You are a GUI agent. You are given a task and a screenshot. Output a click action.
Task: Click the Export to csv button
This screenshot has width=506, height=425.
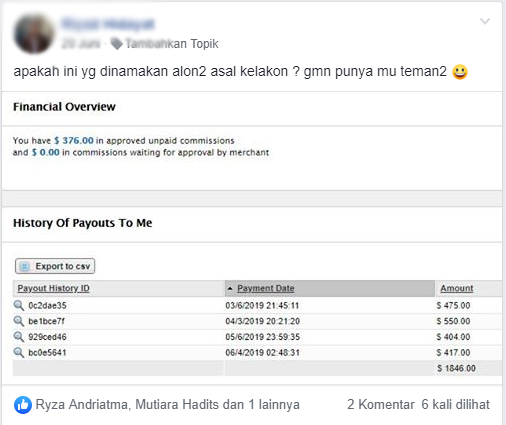coord(55,266)
